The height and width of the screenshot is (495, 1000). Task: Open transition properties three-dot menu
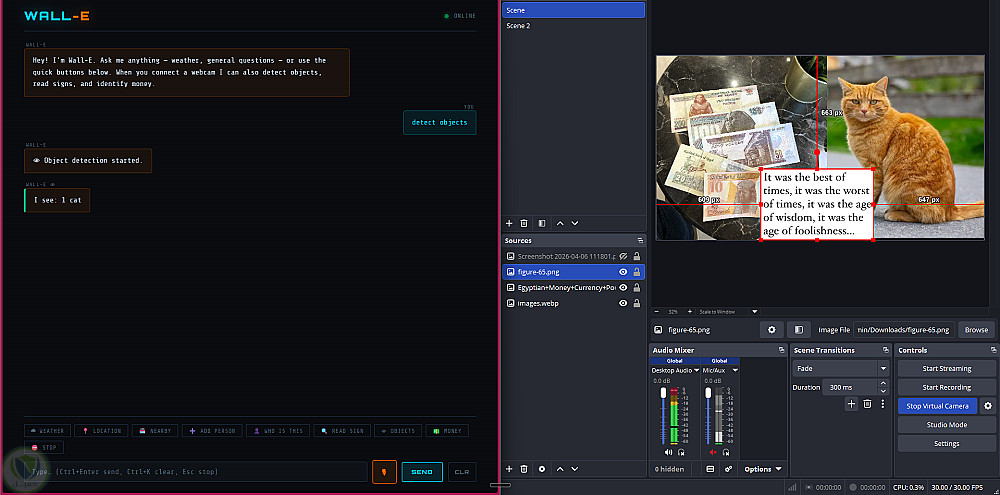pos(883,404)
